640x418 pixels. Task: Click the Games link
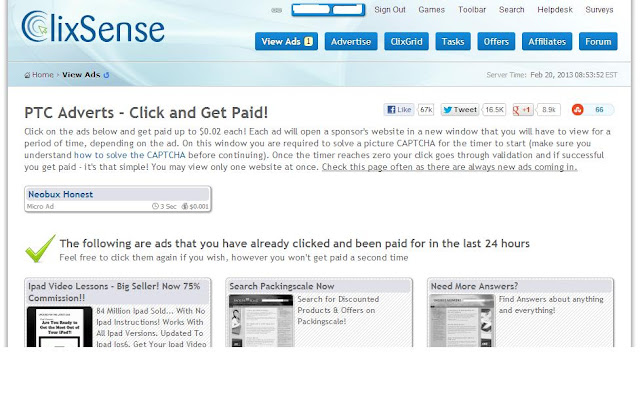pos(431,10)
